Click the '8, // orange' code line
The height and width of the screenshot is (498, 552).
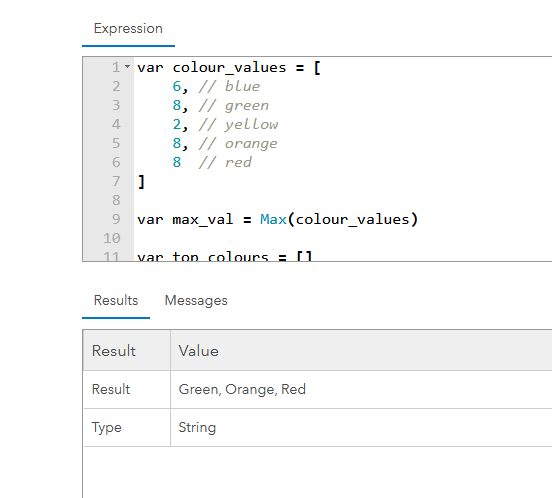(x=225, y=144)
